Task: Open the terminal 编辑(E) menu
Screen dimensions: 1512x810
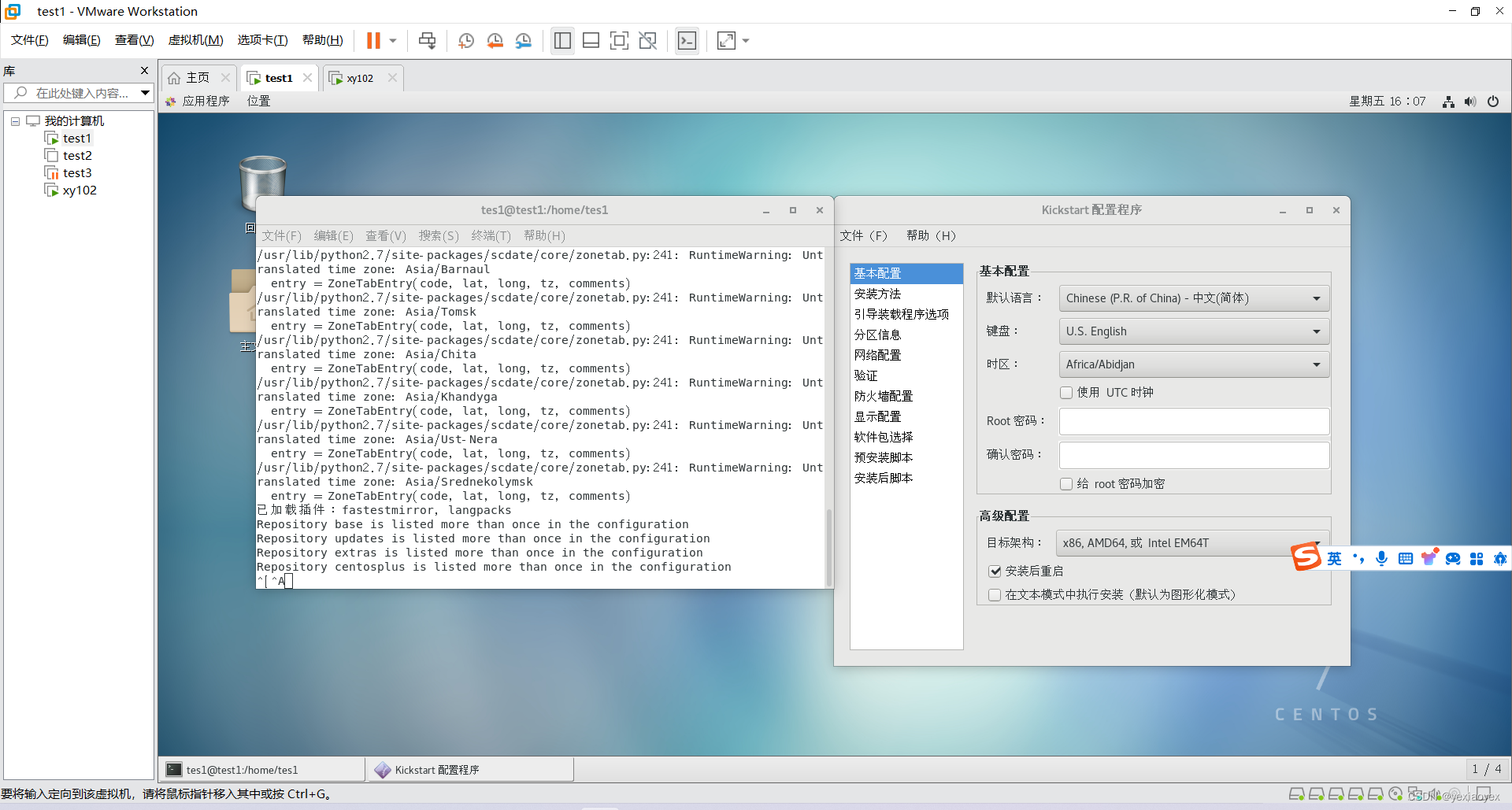Action: (x=333, y=235)
